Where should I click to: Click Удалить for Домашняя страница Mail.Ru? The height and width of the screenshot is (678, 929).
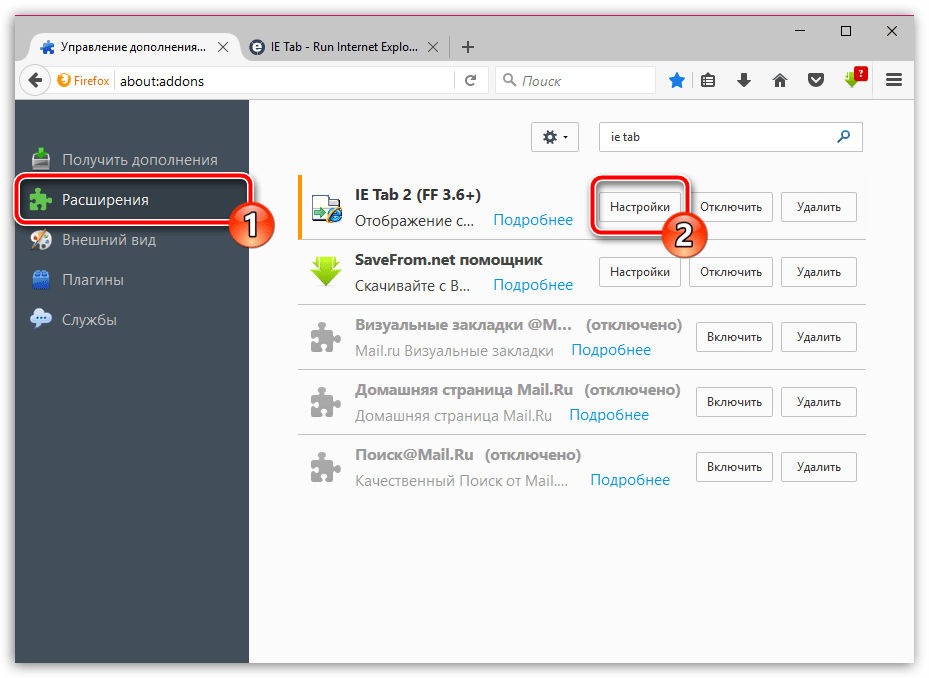[x=819, y=402]
